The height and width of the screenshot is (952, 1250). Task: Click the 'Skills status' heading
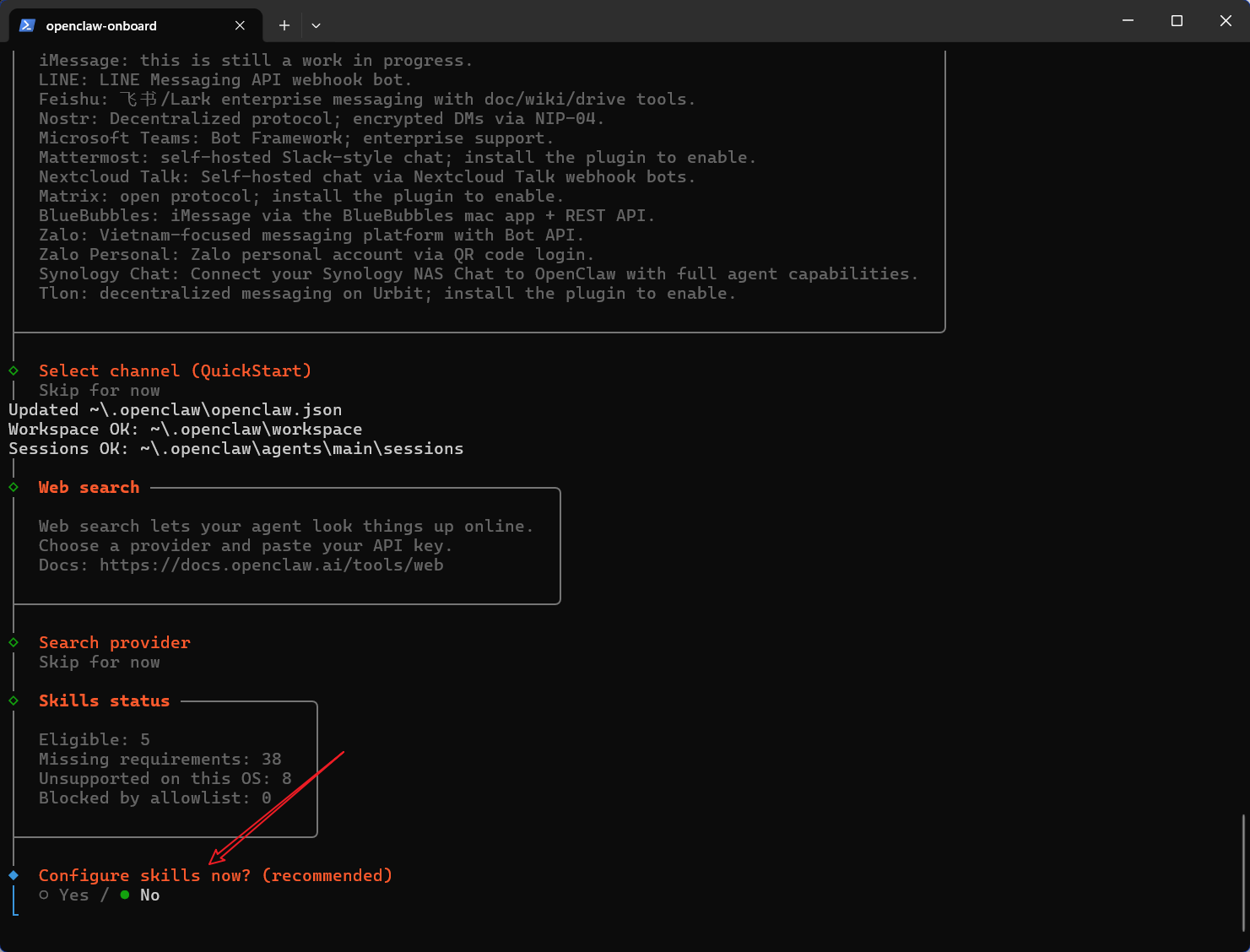(x=105, y=701)
